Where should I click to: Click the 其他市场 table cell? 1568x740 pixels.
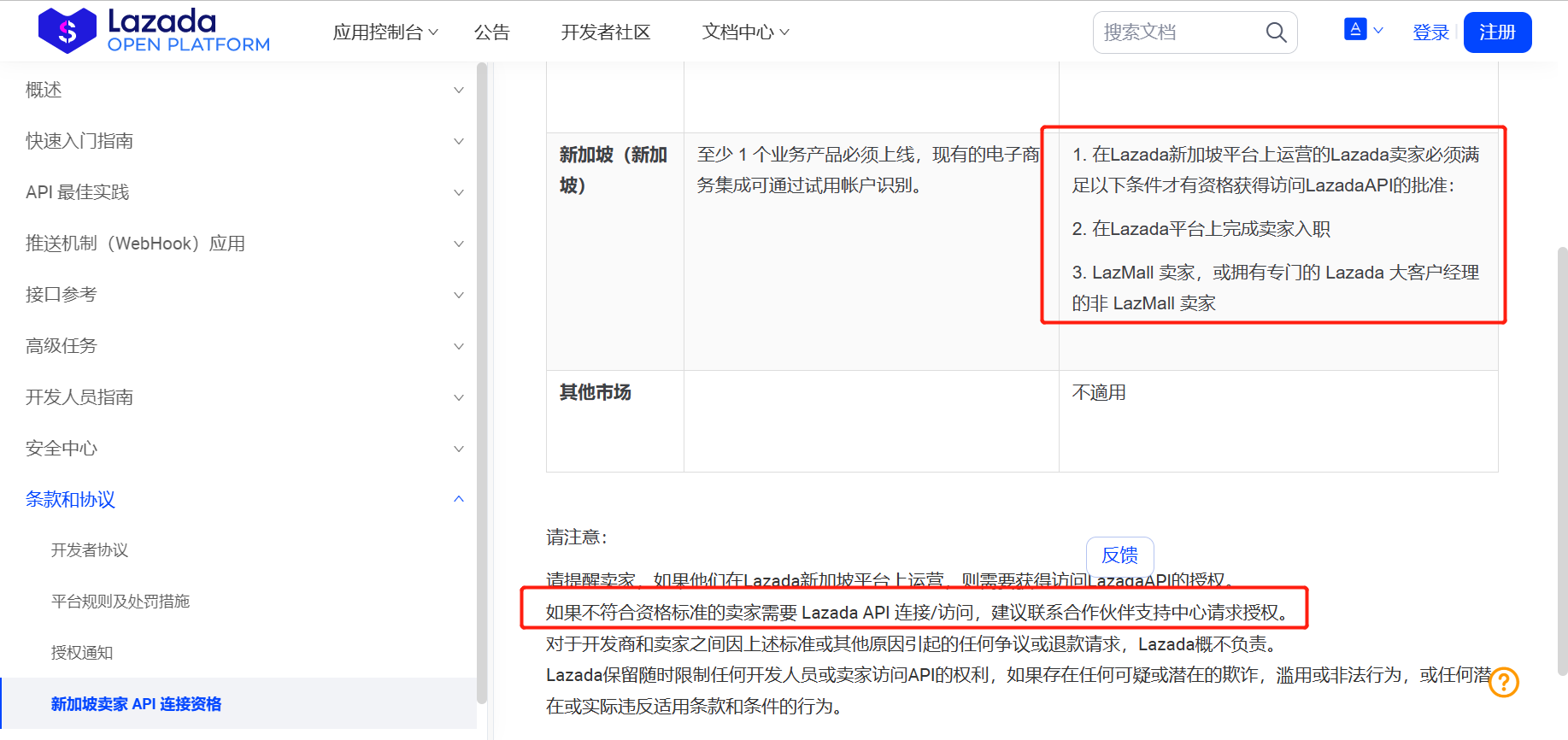(615, 421)
